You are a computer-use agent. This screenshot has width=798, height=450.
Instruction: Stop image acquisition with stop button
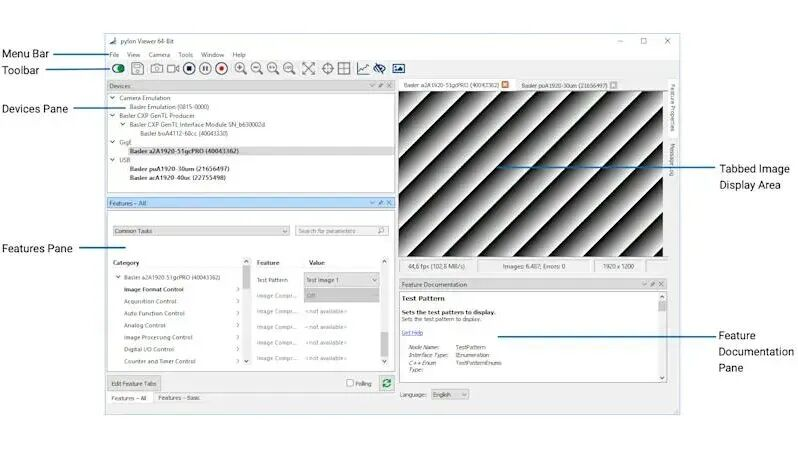coord(189,68)
